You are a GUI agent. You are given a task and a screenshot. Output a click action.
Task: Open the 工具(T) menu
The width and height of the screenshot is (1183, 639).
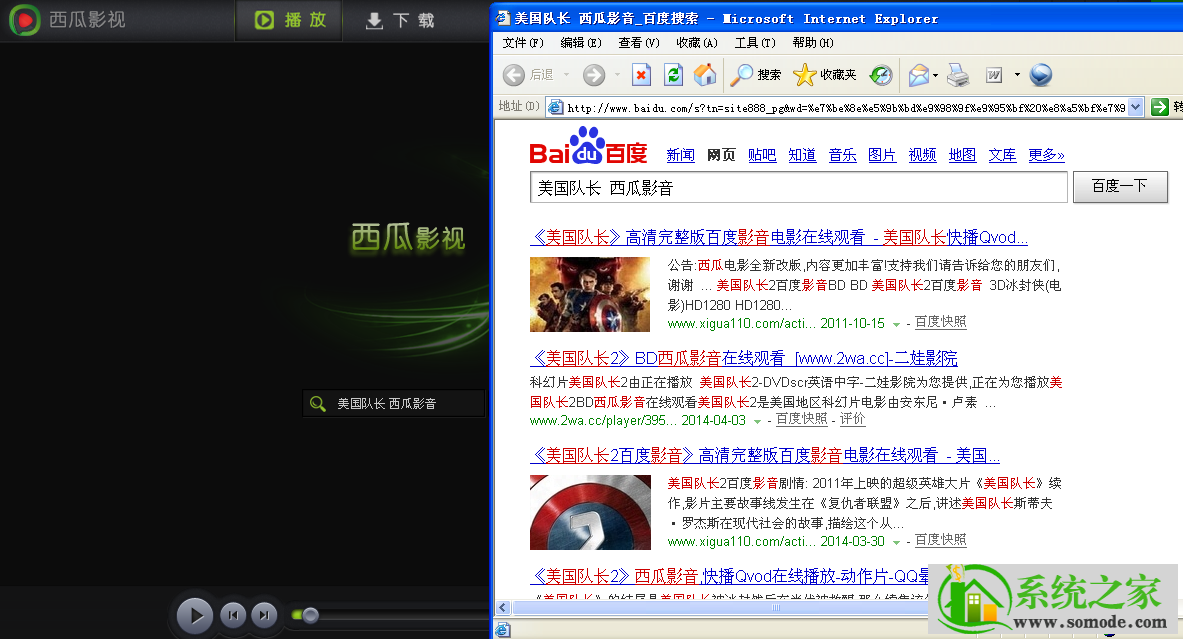point(755,43)
